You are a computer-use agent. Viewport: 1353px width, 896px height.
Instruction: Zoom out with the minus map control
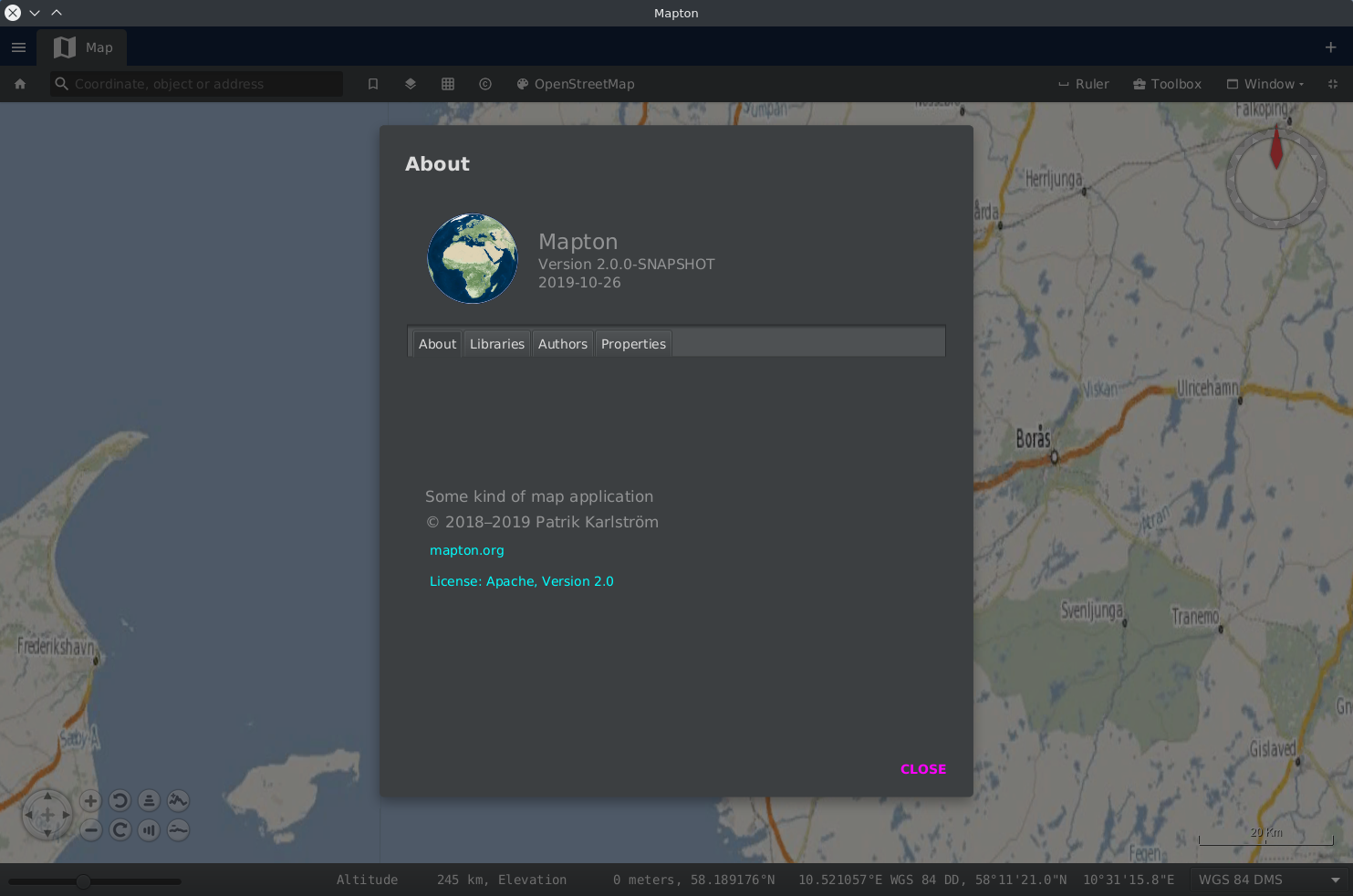click(90, 830)
